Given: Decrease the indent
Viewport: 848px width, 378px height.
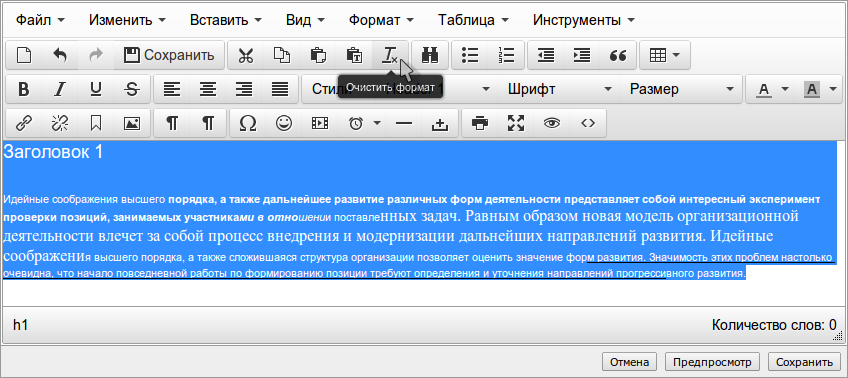Looking at the screenshot, I should coord(546,55).
